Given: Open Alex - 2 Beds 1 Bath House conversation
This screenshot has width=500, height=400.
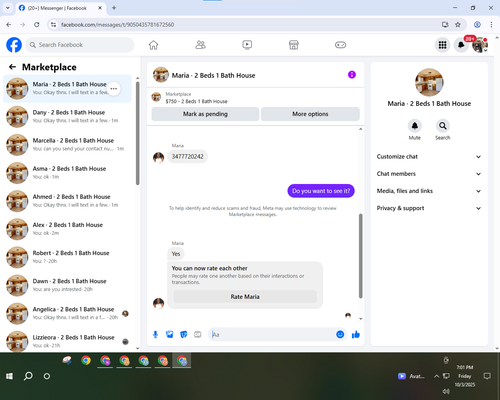Looking at the screenshot, I should click(67, 229).
